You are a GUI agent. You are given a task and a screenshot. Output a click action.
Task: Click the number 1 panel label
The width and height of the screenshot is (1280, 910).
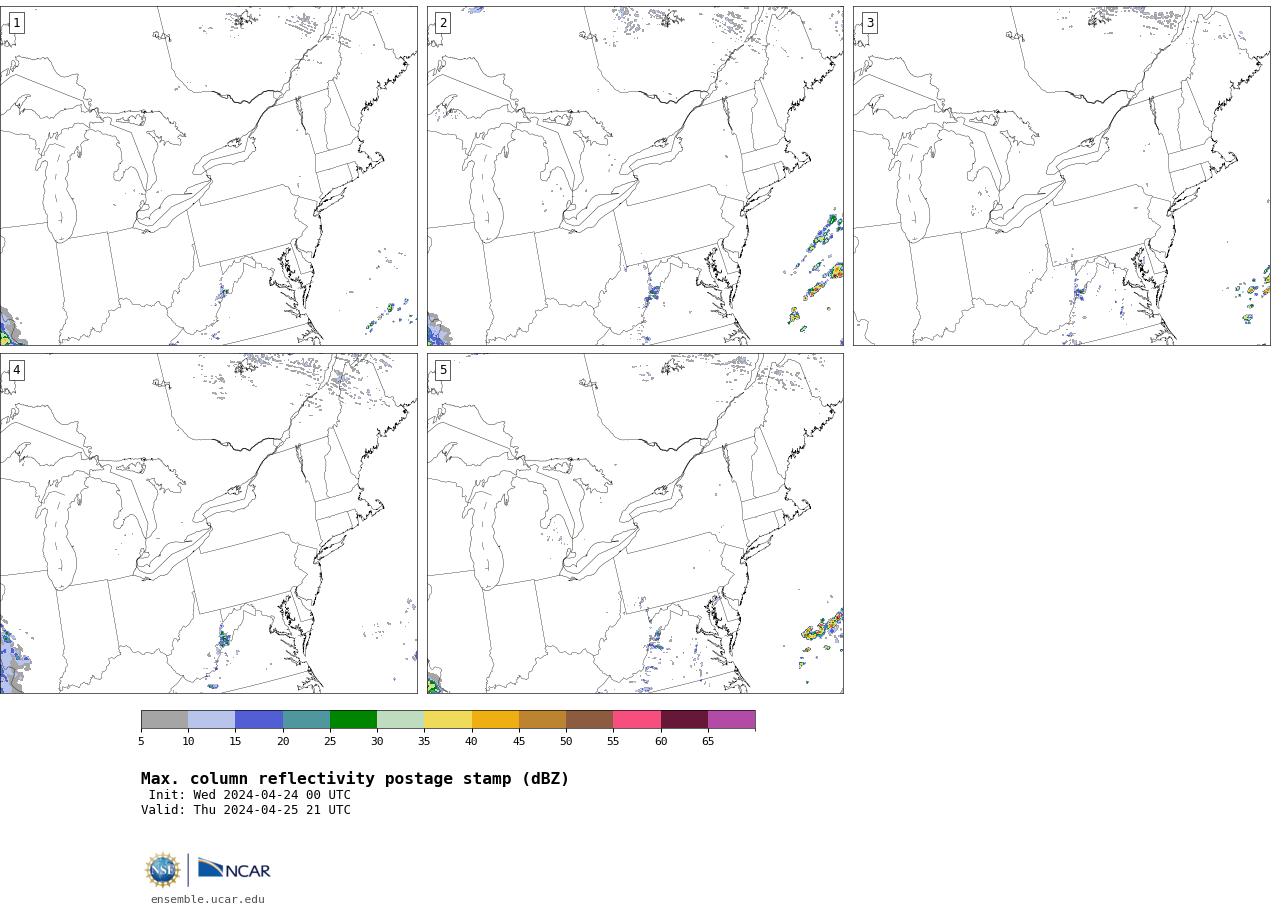tap(16, 23)
